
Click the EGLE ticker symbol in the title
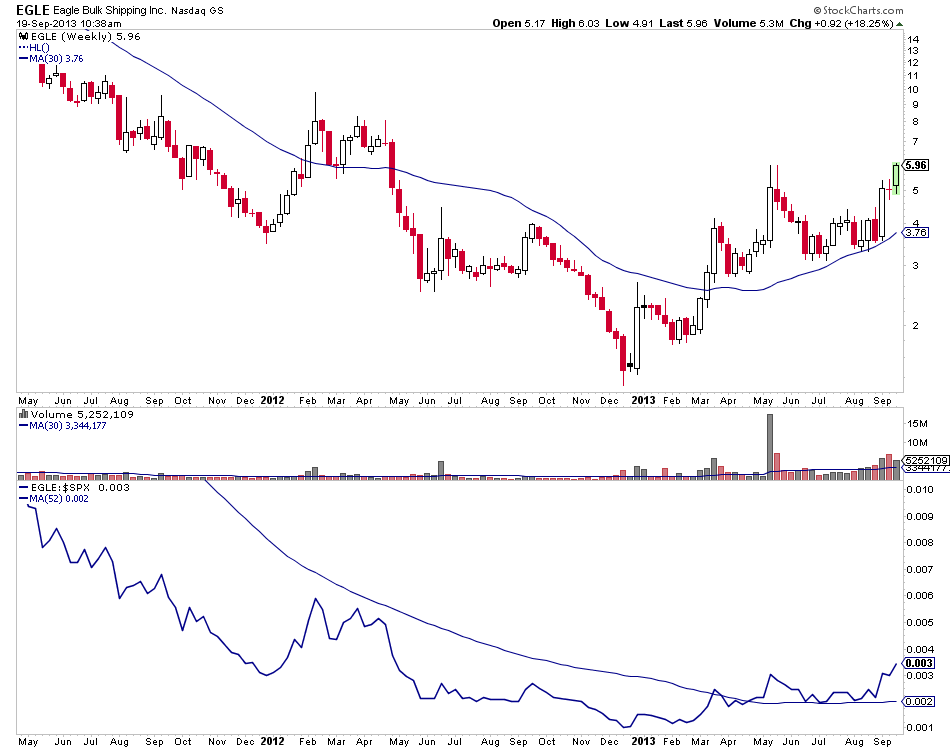pos(33,10)
